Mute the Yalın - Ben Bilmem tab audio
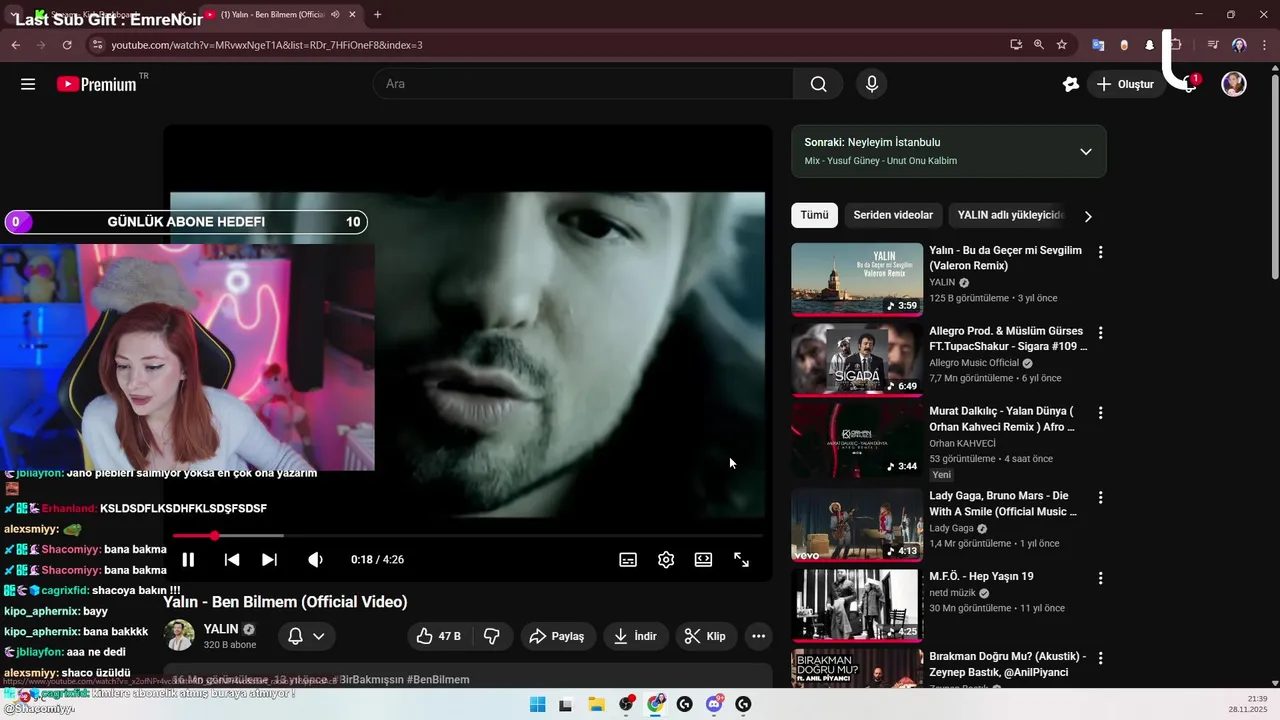The height and width of the screenshot is (720, 1280). point(335,15)
